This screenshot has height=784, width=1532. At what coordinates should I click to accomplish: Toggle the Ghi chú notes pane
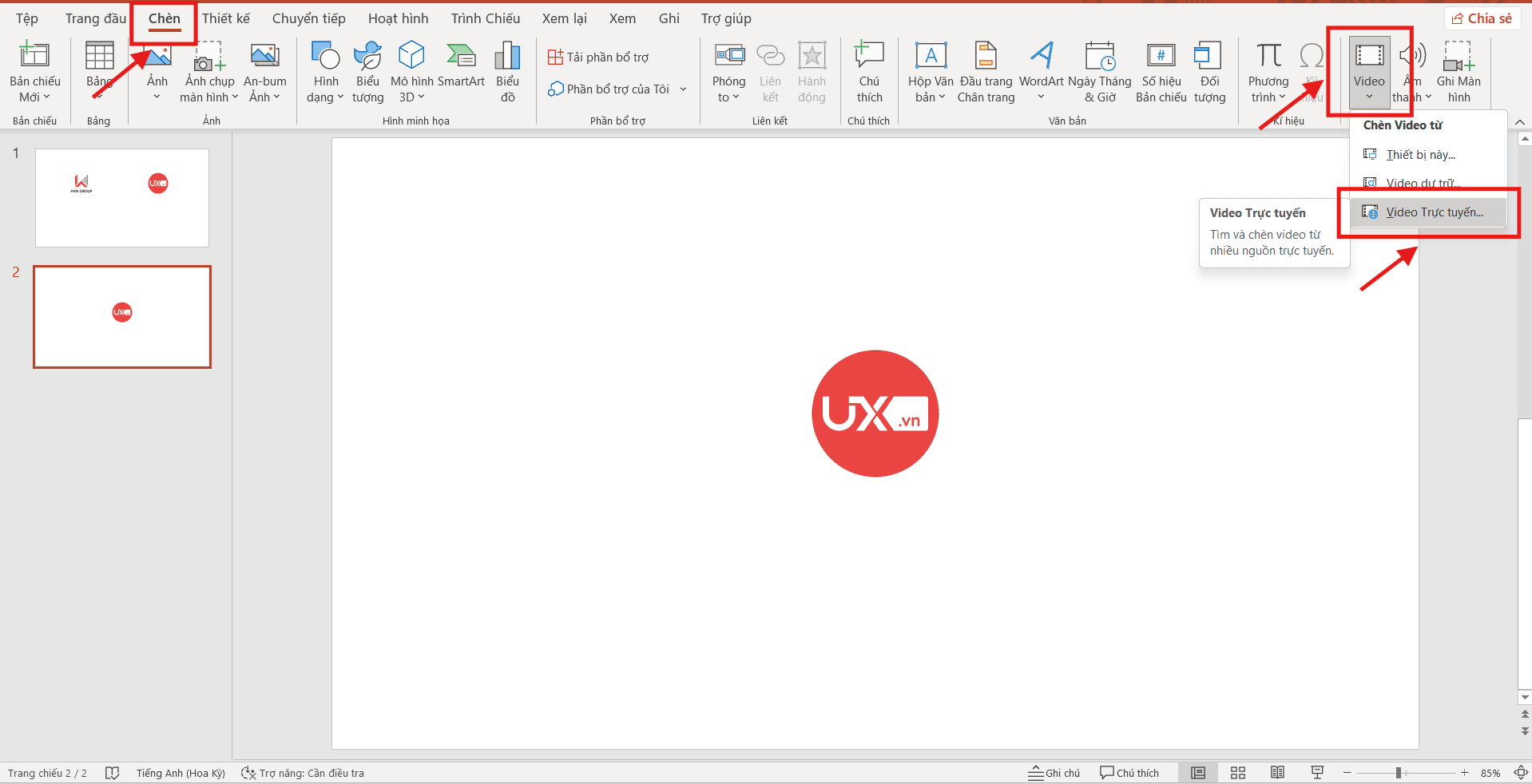(1054, 773)
